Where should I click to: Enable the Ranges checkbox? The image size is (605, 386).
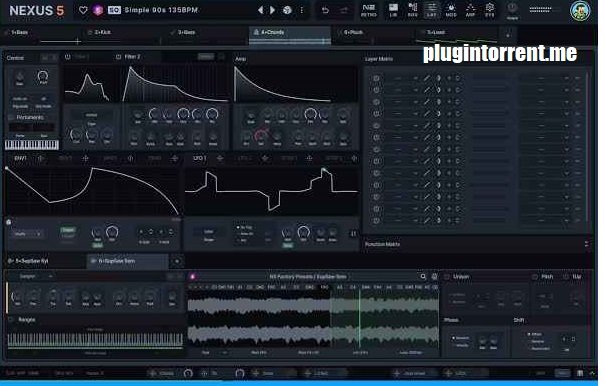coord(11,320)
